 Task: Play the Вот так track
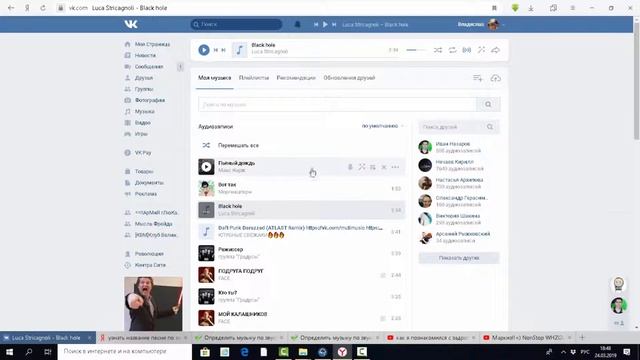click(x=206, y=188)
